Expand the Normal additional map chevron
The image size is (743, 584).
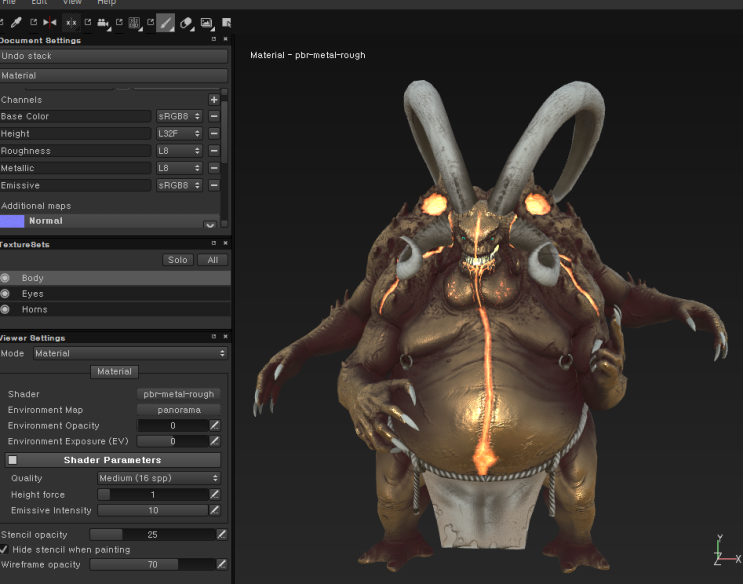(x=210, y=224)
